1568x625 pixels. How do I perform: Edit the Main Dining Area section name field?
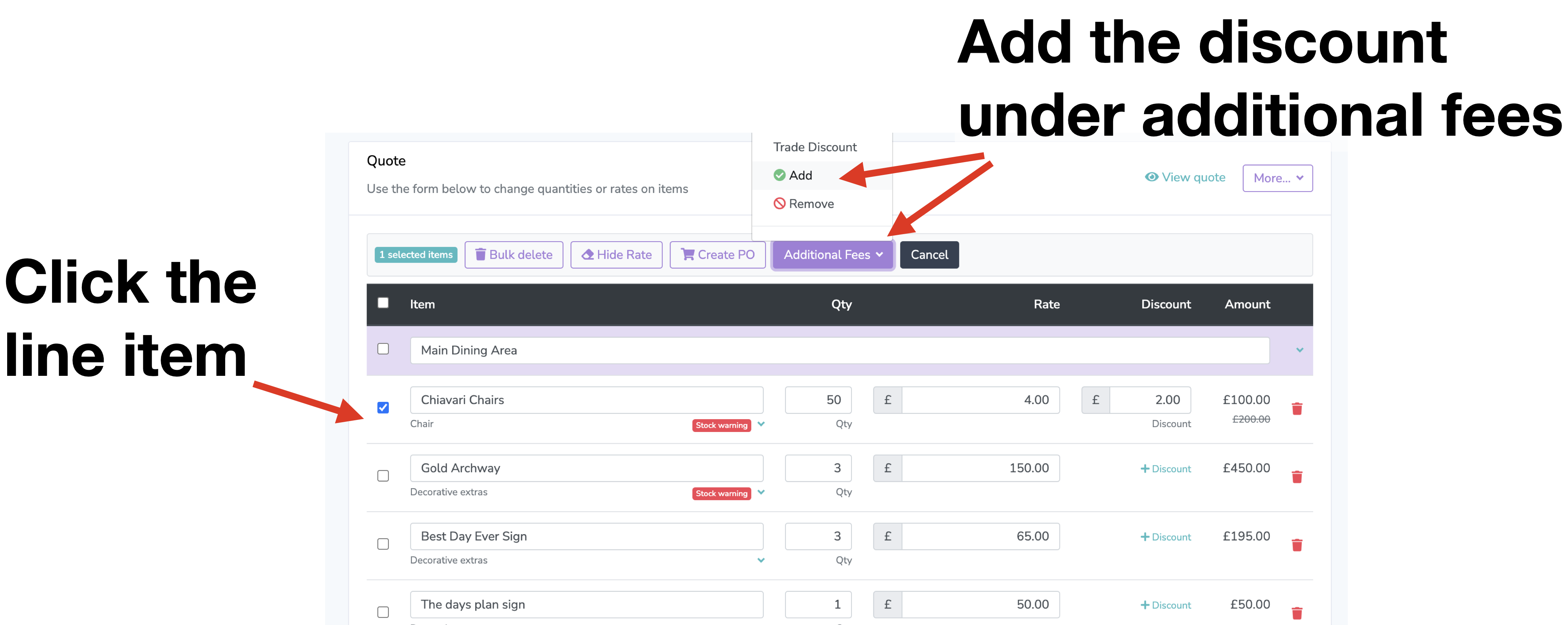tap(839, 351)
